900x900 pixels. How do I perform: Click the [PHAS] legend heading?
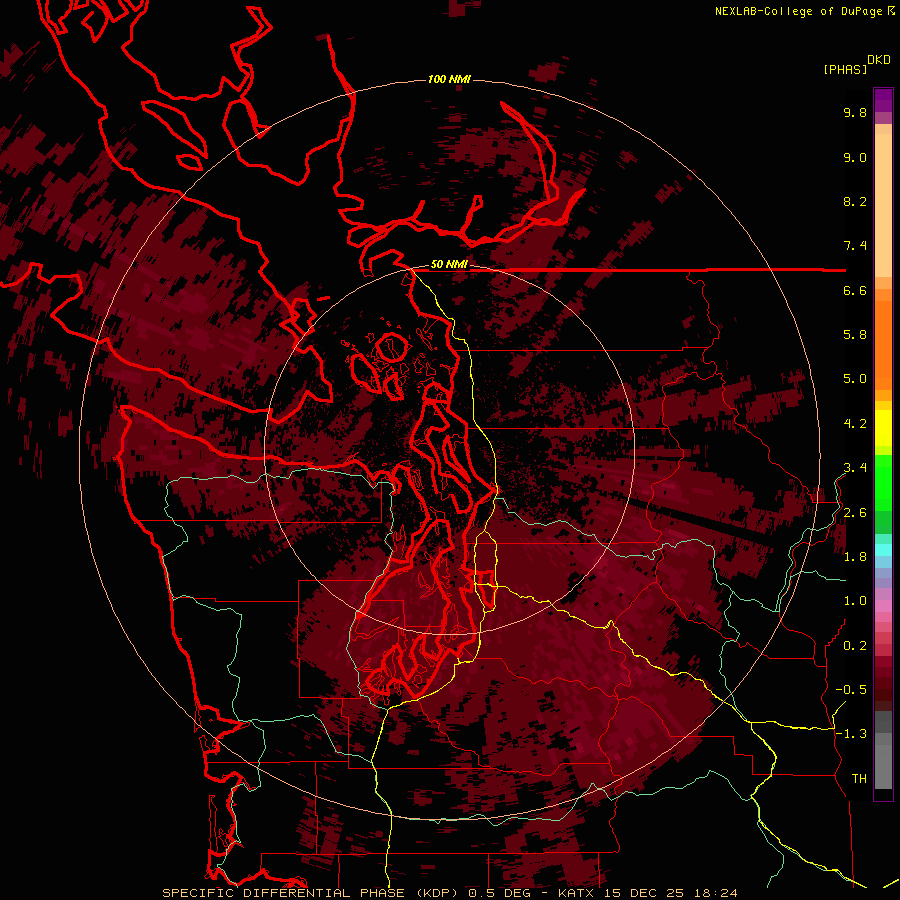pyautogui.click(x=845, y=70)
